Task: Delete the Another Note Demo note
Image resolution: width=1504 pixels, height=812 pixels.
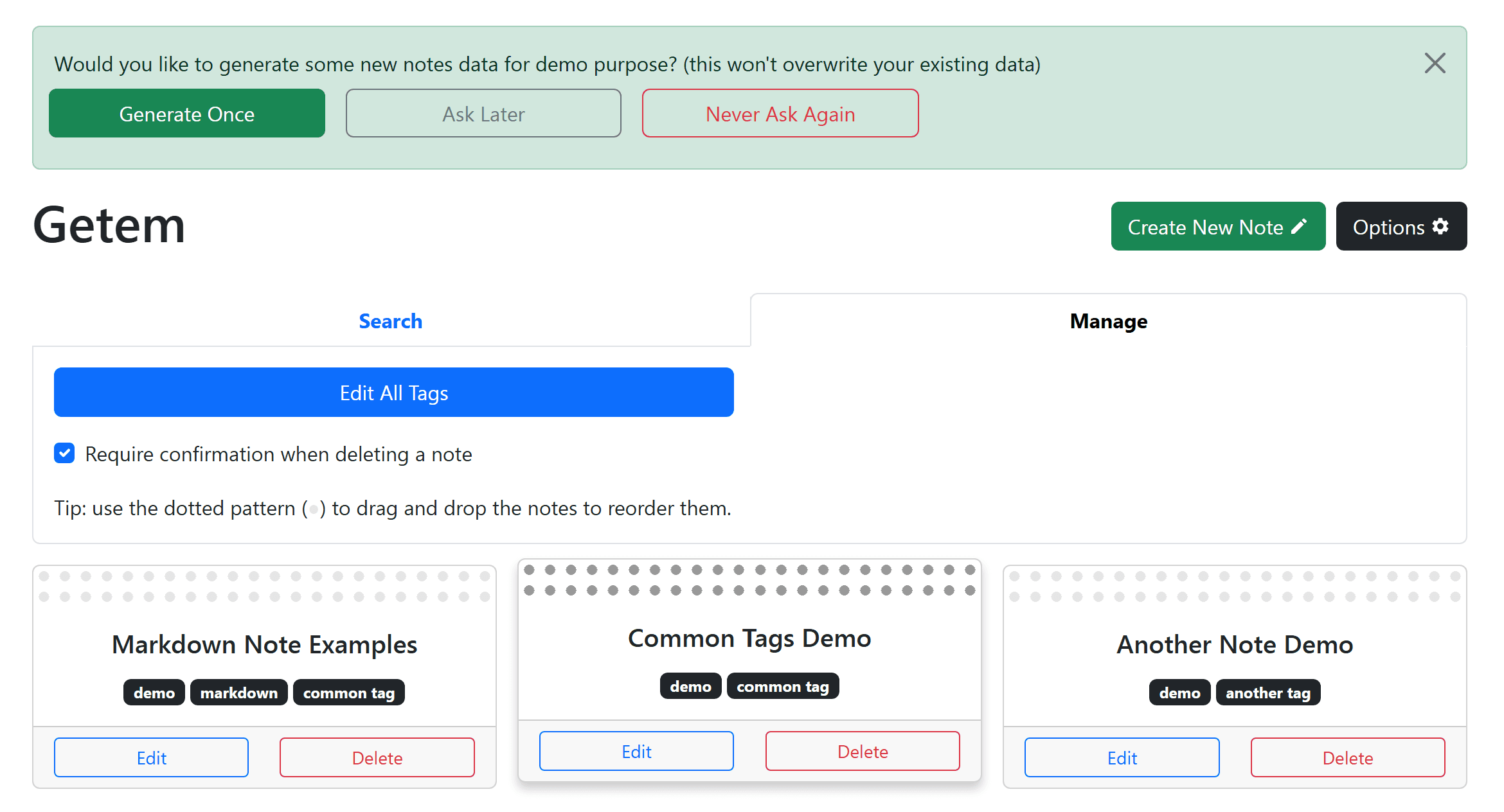Action: point(1347,757)
